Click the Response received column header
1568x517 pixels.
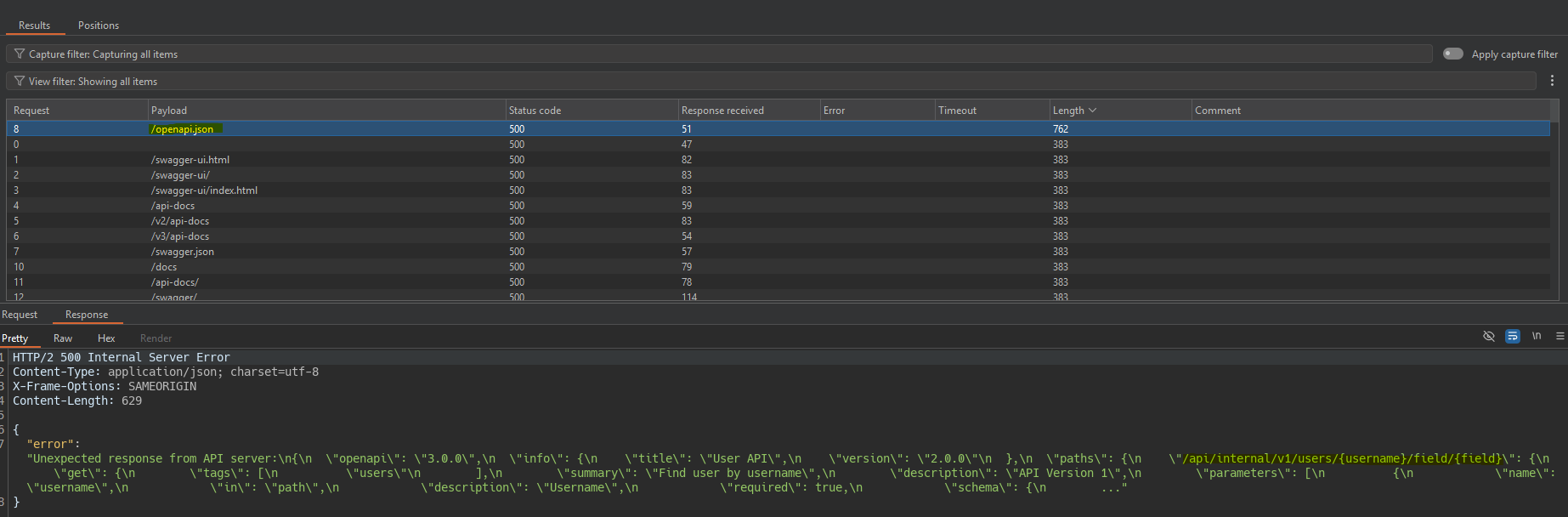click(x=722, y=111)
